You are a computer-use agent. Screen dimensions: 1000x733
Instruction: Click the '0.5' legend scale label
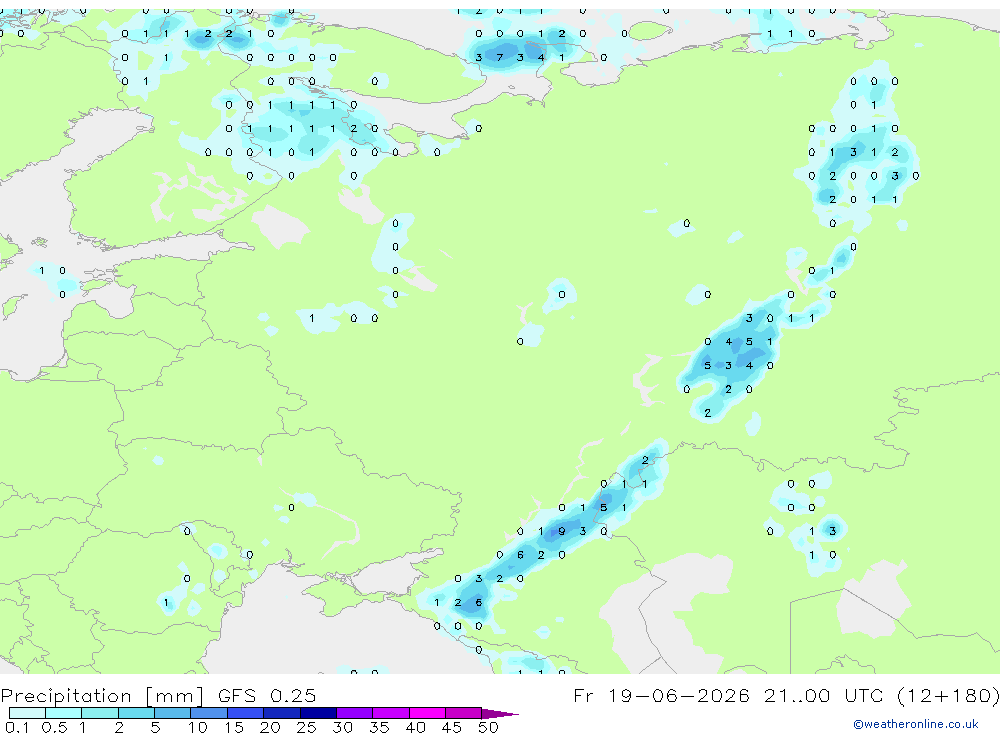pos(54,727)
